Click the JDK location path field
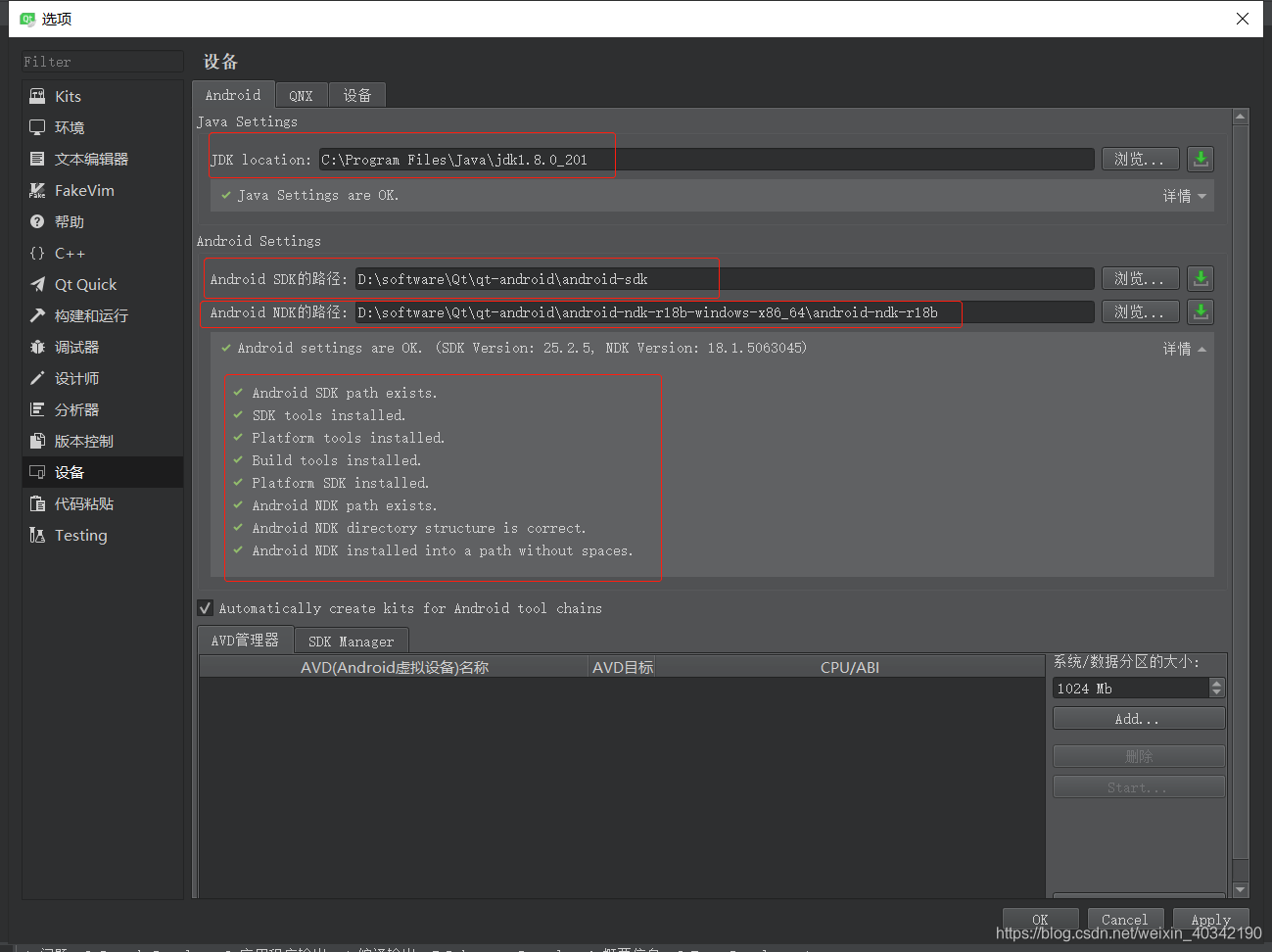The width and height of the screenshot is (1272, 952). pyautogui.click(x=706, y=160)
